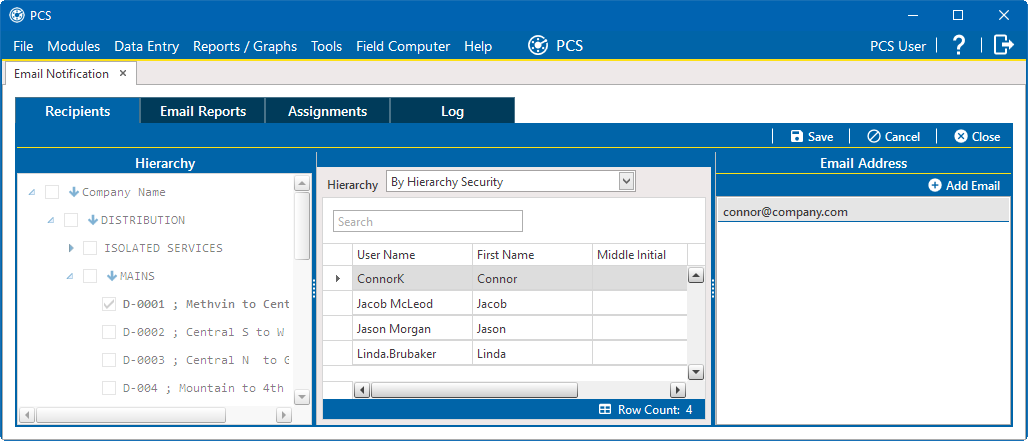Viewport: 1028px width, 441px height.
Task: Collapse the Company Name tree node
Action: pyautogui.click(x=31, y=193)
